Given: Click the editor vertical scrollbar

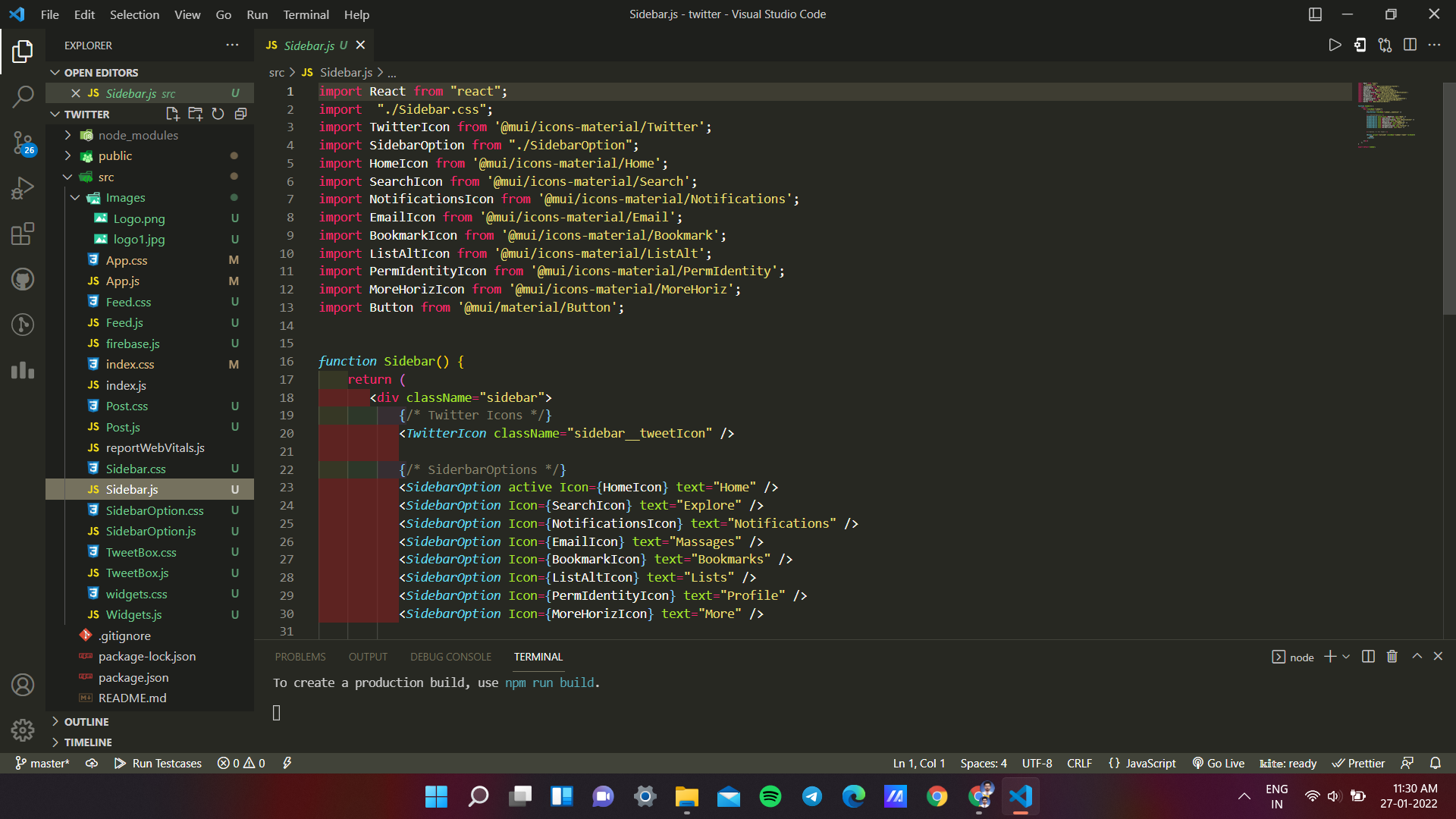Looking at the screenshot, I should [1449, 199].
